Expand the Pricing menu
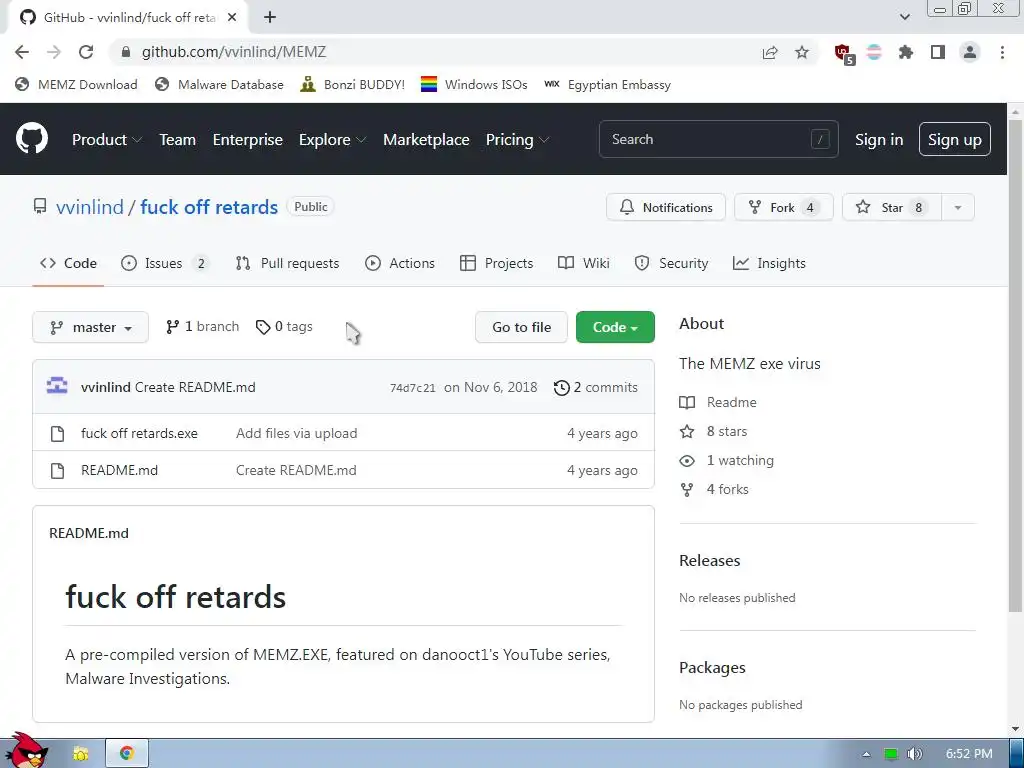Screen dimensions: 1024x768 pyautogui.click(x=517, y=140)
